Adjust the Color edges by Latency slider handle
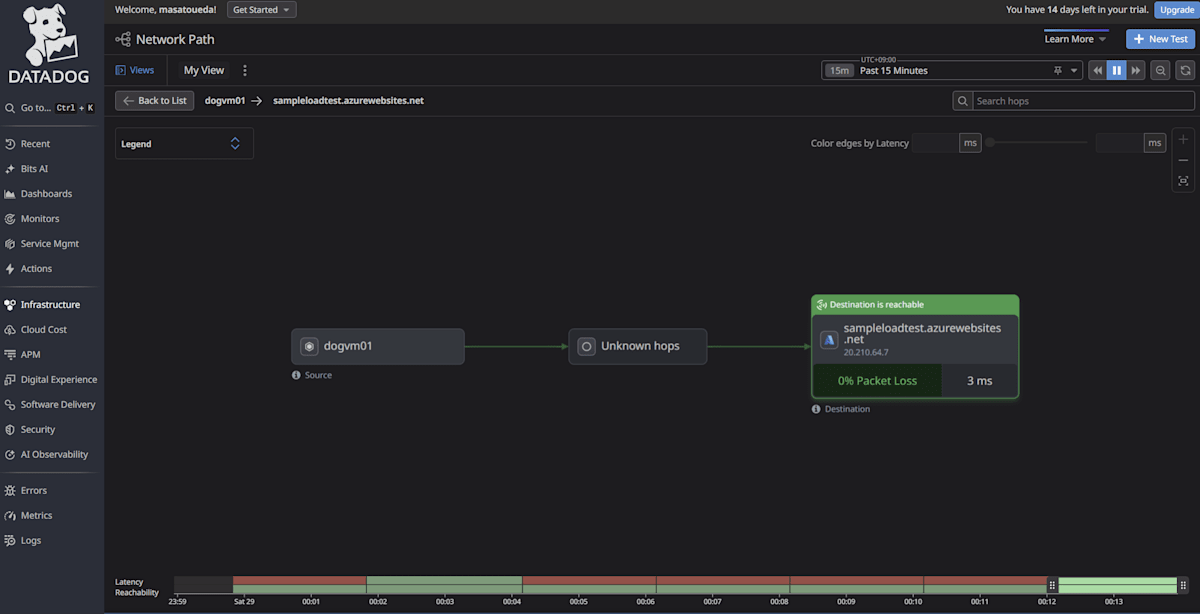The image size is (1200, 614). tap(990, 143)
